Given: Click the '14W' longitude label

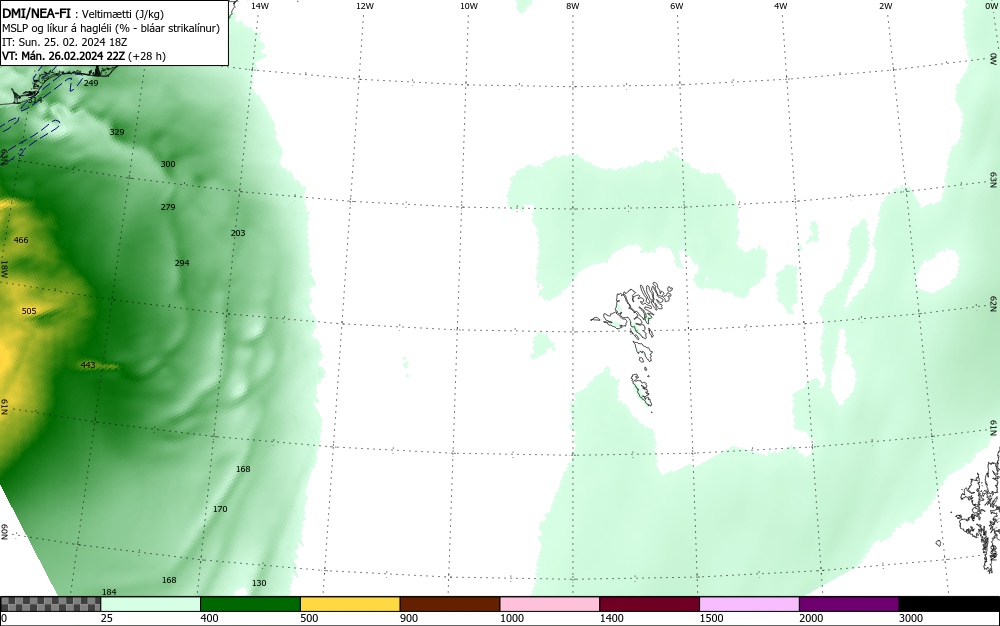Looking at the screenshot, I should [x=260, y=6].
